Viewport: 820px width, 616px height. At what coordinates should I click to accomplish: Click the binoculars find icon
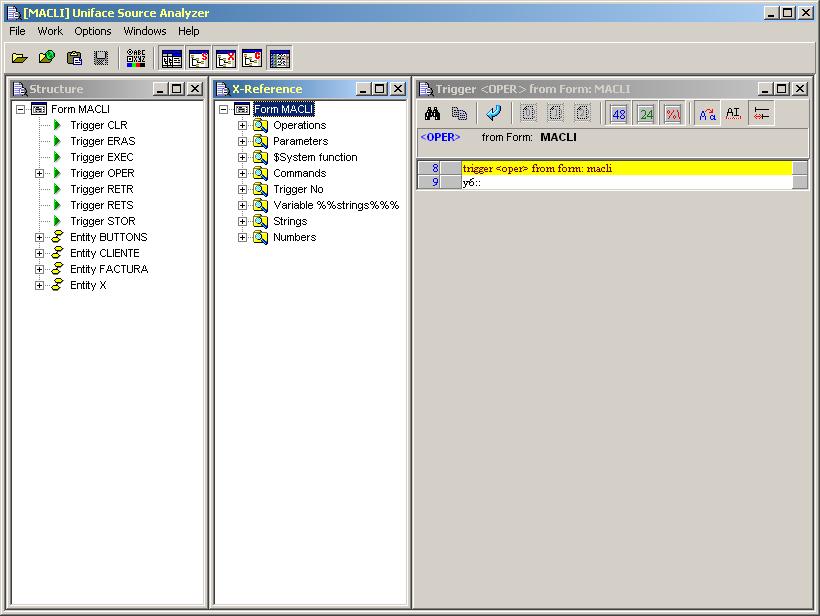[432, 113]
